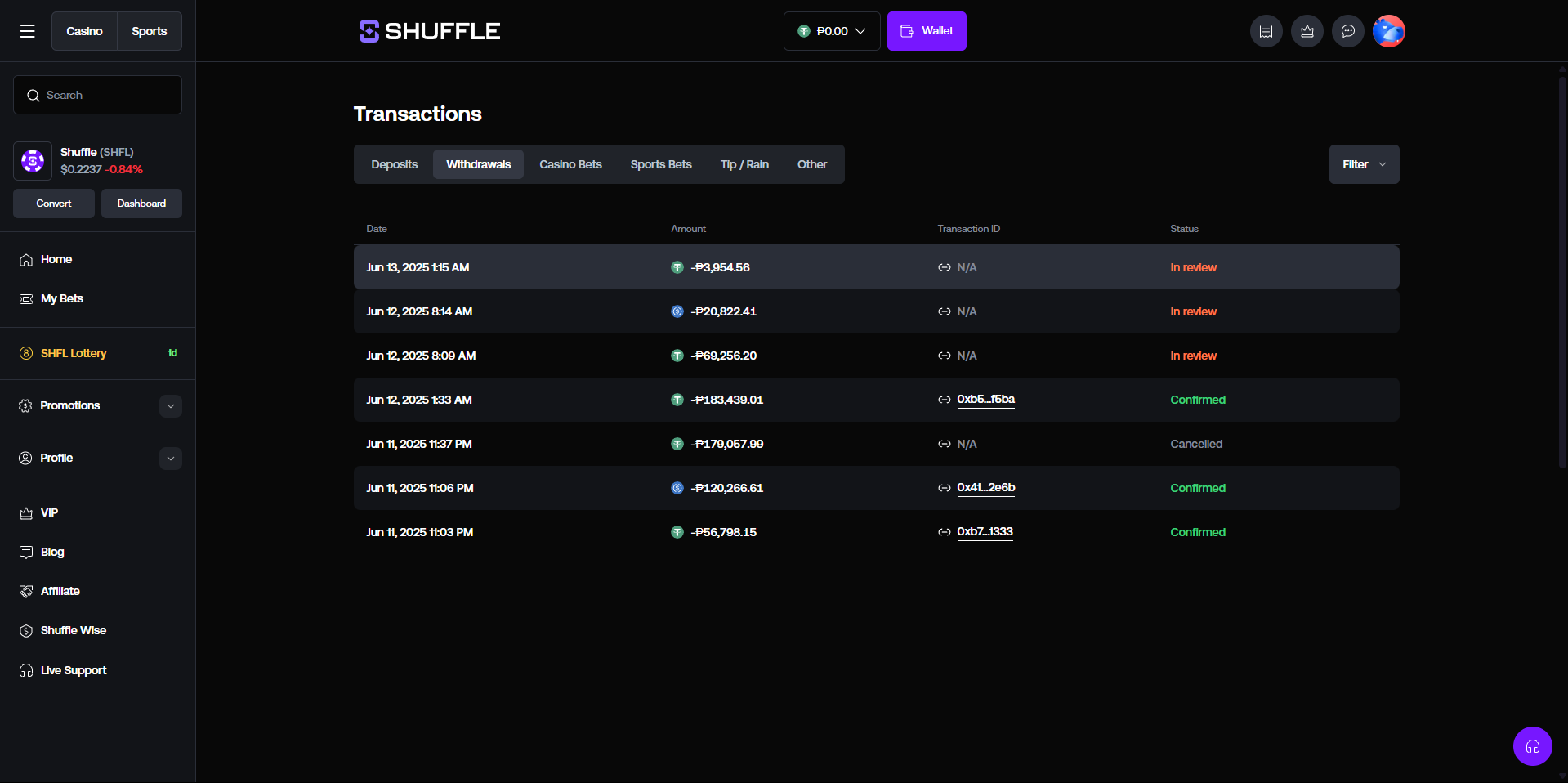Click the link icon beside 0xb7...1333
The image size is (1568, 783).
[944, 532]
